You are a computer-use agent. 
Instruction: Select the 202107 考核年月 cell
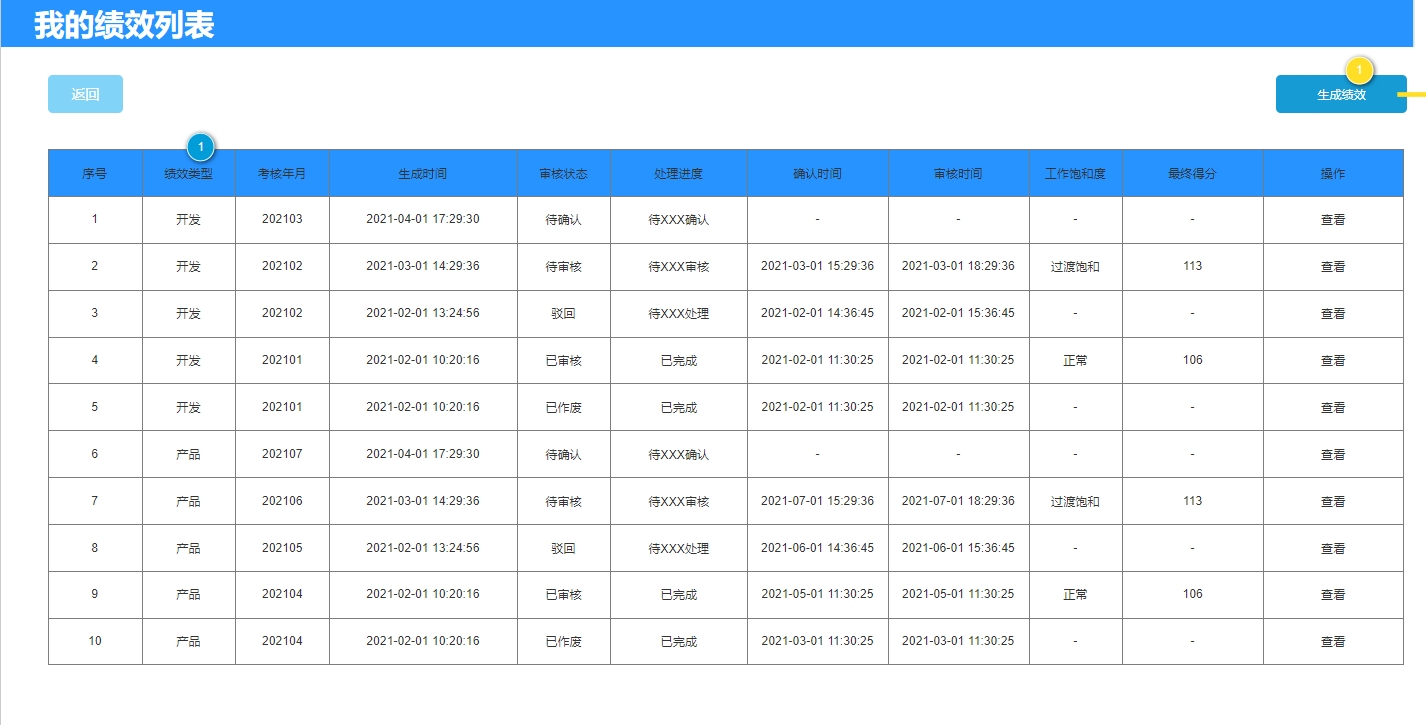point(282,454)
